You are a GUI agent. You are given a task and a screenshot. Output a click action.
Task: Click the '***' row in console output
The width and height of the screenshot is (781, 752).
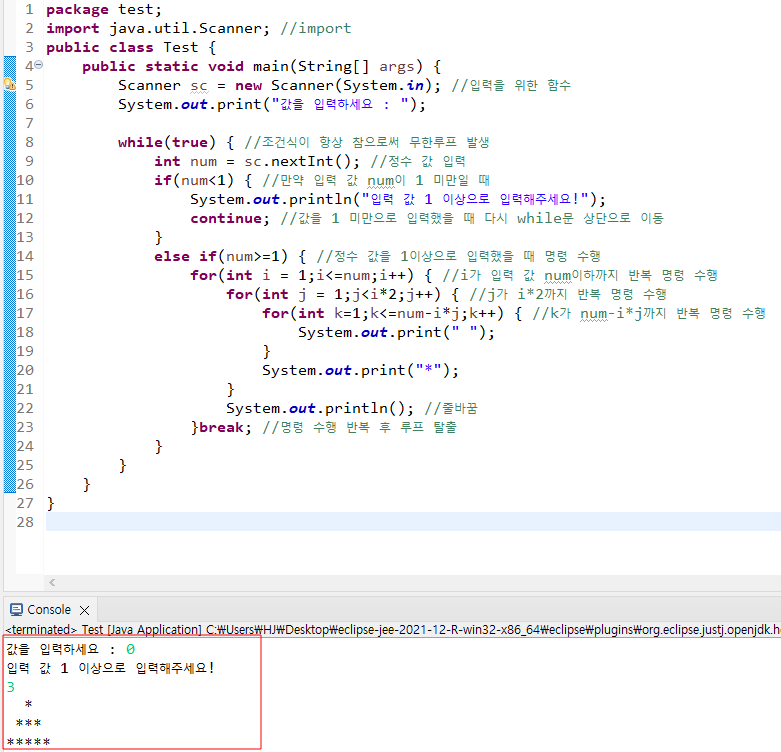point(28,723)
